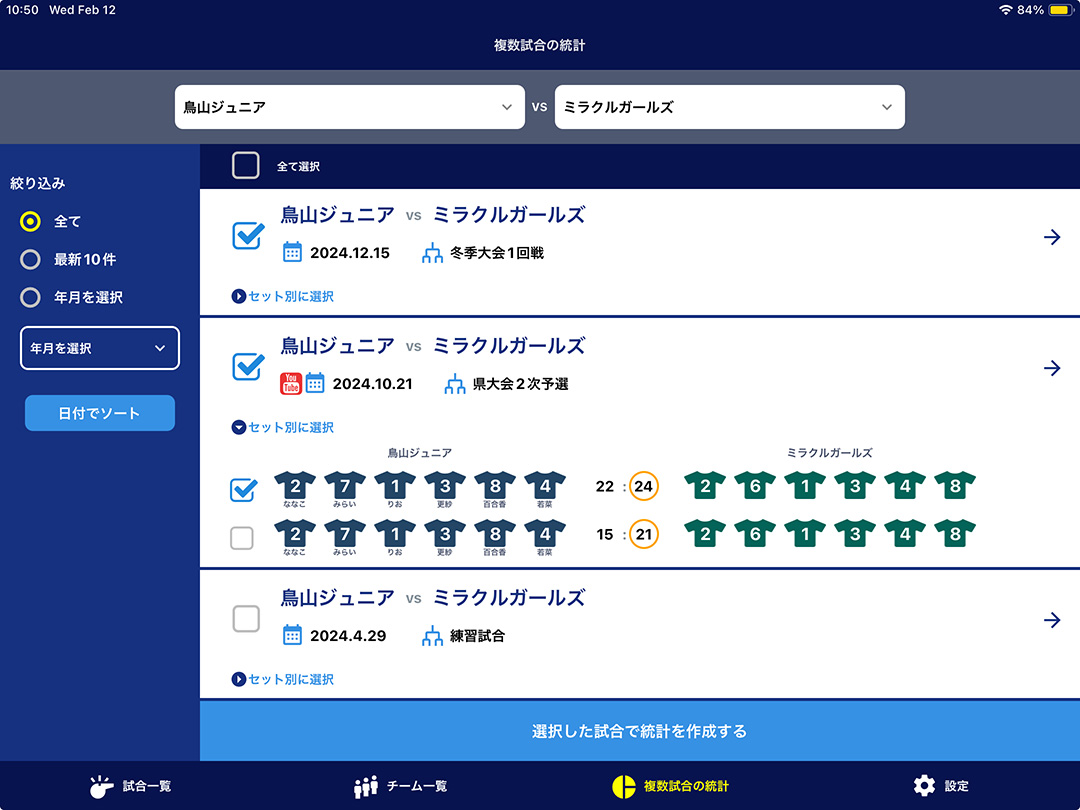Open YouTube video icon for 2024.10.21 match
Viewport: 1080px width, 810px height.
[291, 383]
